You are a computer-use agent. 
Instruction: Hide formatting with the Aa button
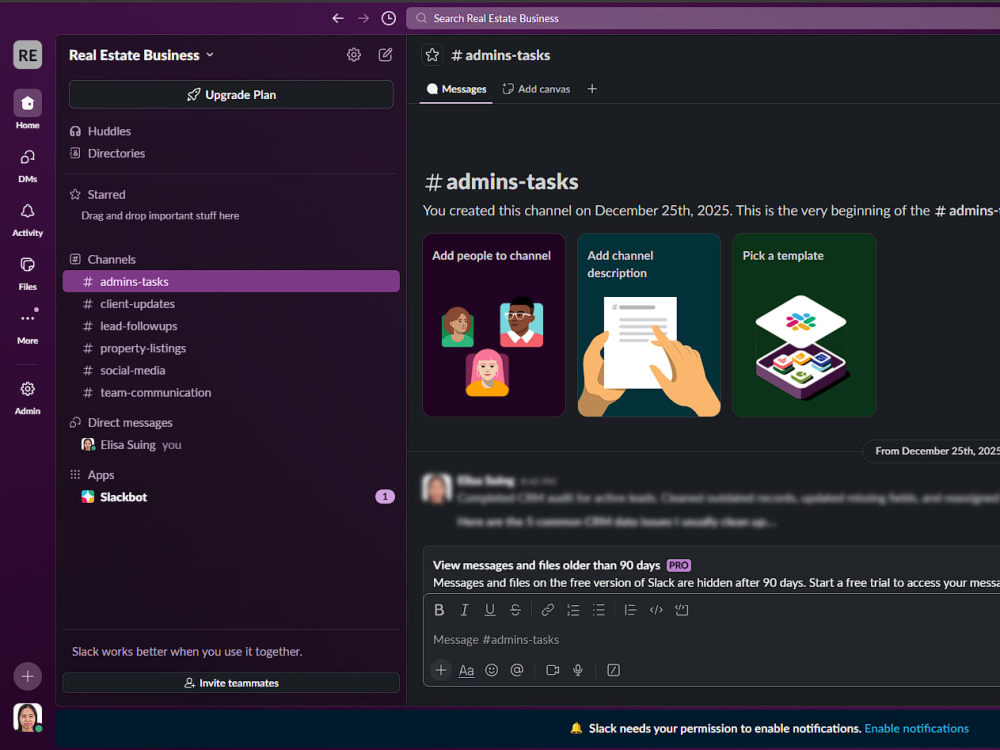tap(466, 670)
